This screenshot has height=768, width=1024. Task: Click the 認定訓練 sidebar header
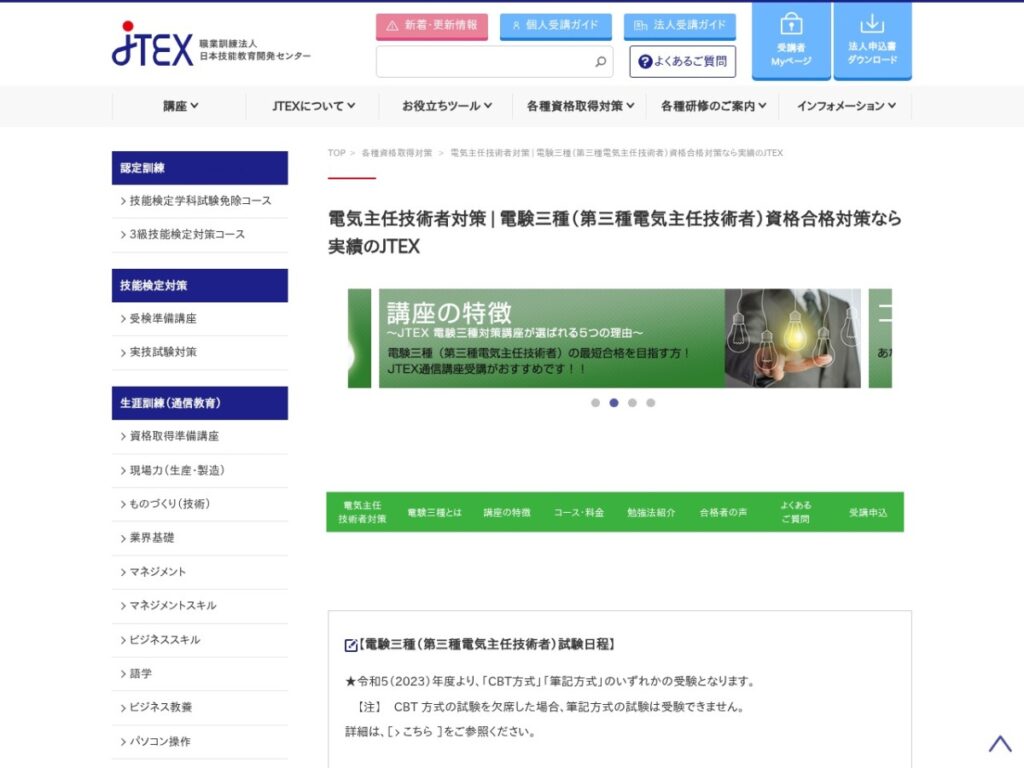pyautogui.click(x=200, y=168)
